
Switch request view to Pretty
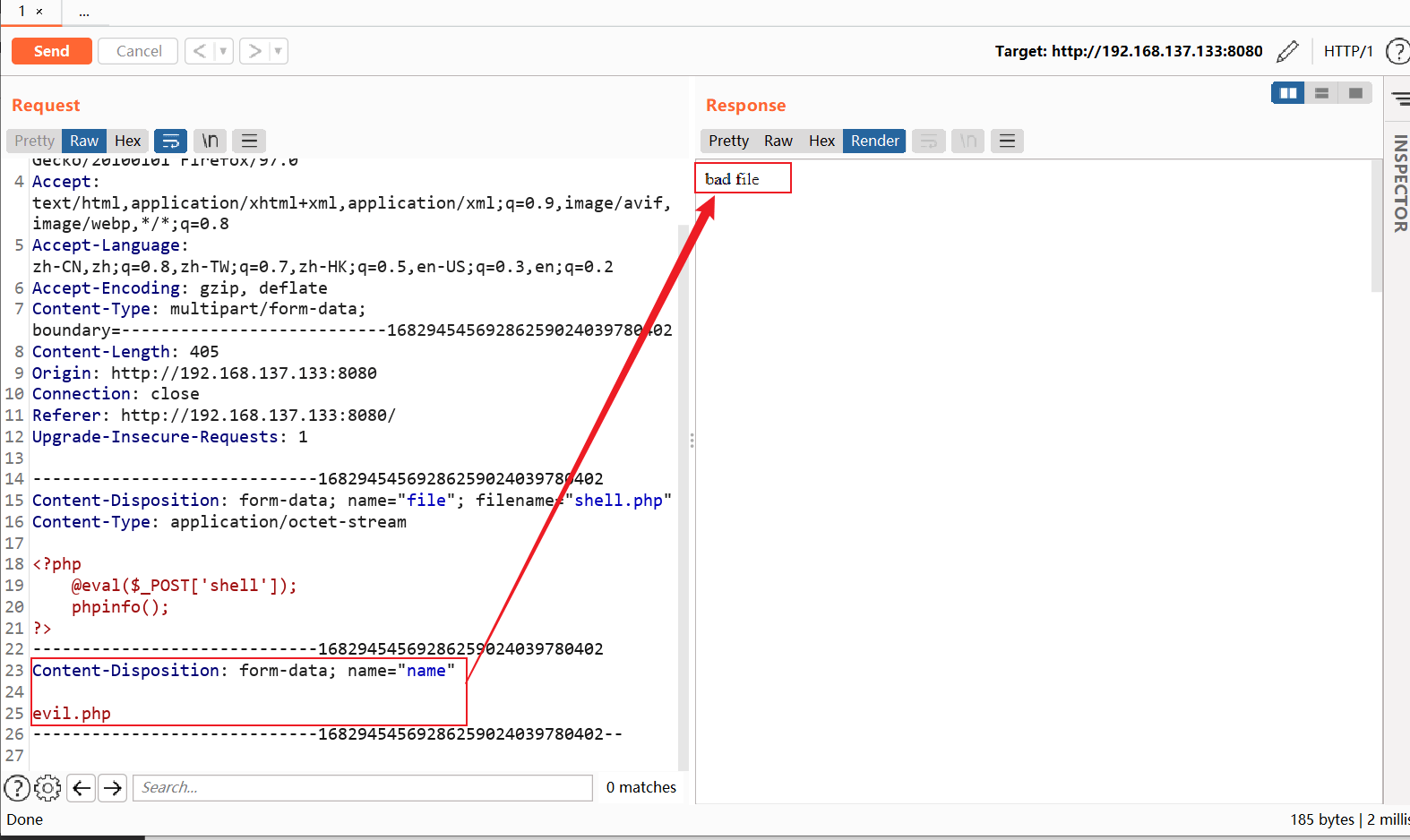click(x=34, y=141)
